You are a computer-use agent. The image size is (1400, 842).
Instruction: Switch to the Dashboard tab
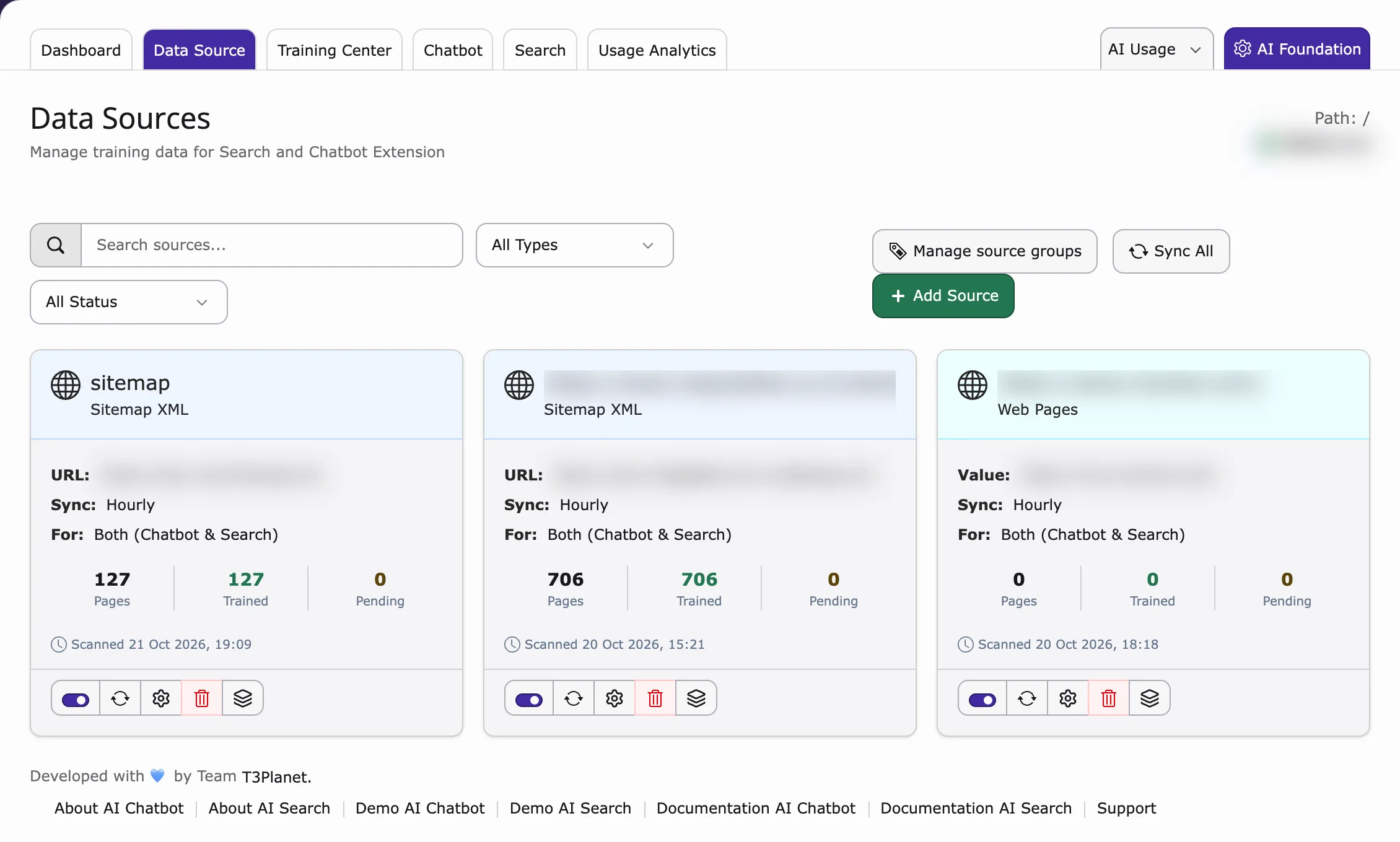81,50
